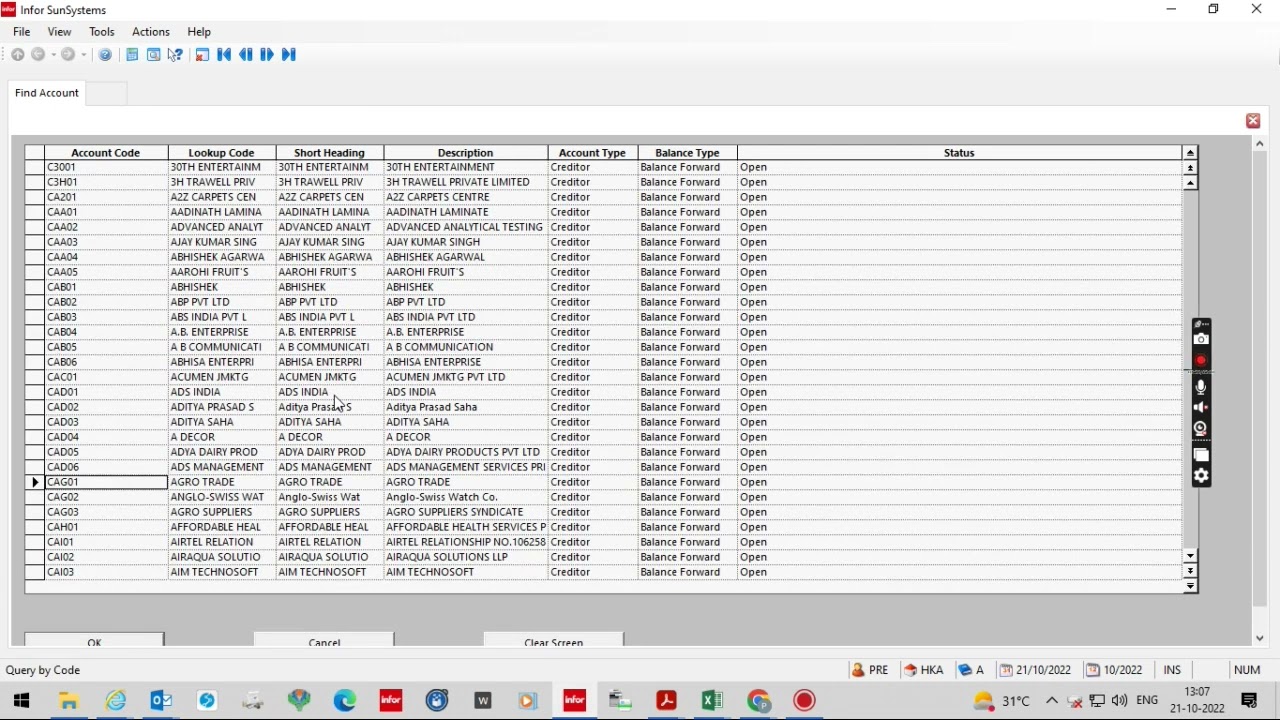Image resolution: width=1280 pixels, height=720 pixels.
Task: Click the Balance Type column header
Action: tap(688, 153)
